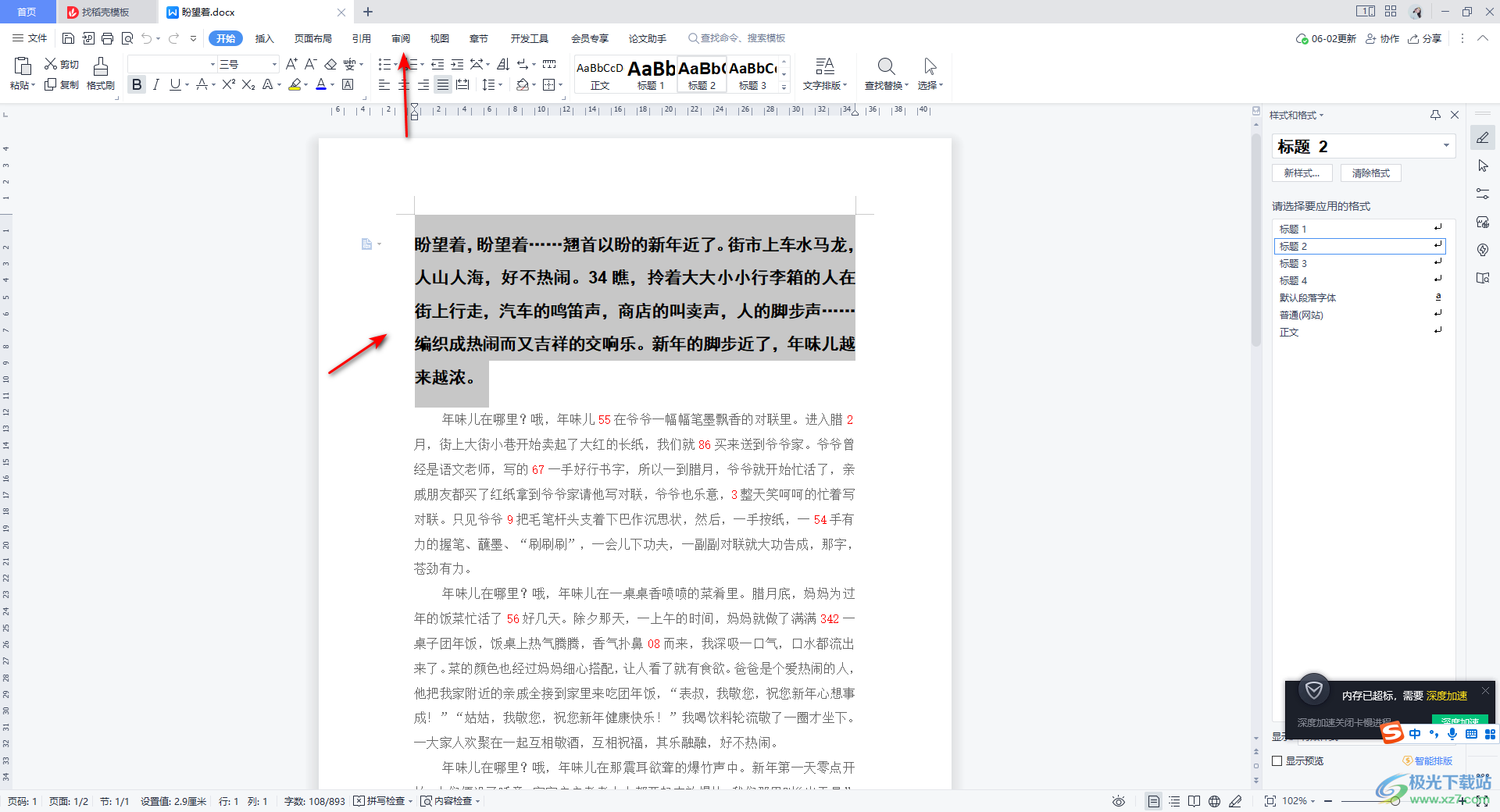
Task: Click the Save document icon
Action: point(68,38)
